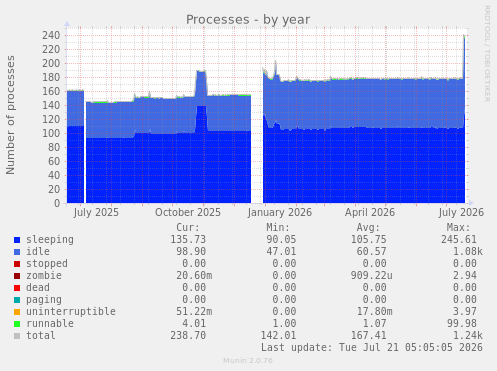Click total minimum value 142.01
The image size is (497, 371).
point(278,336)
